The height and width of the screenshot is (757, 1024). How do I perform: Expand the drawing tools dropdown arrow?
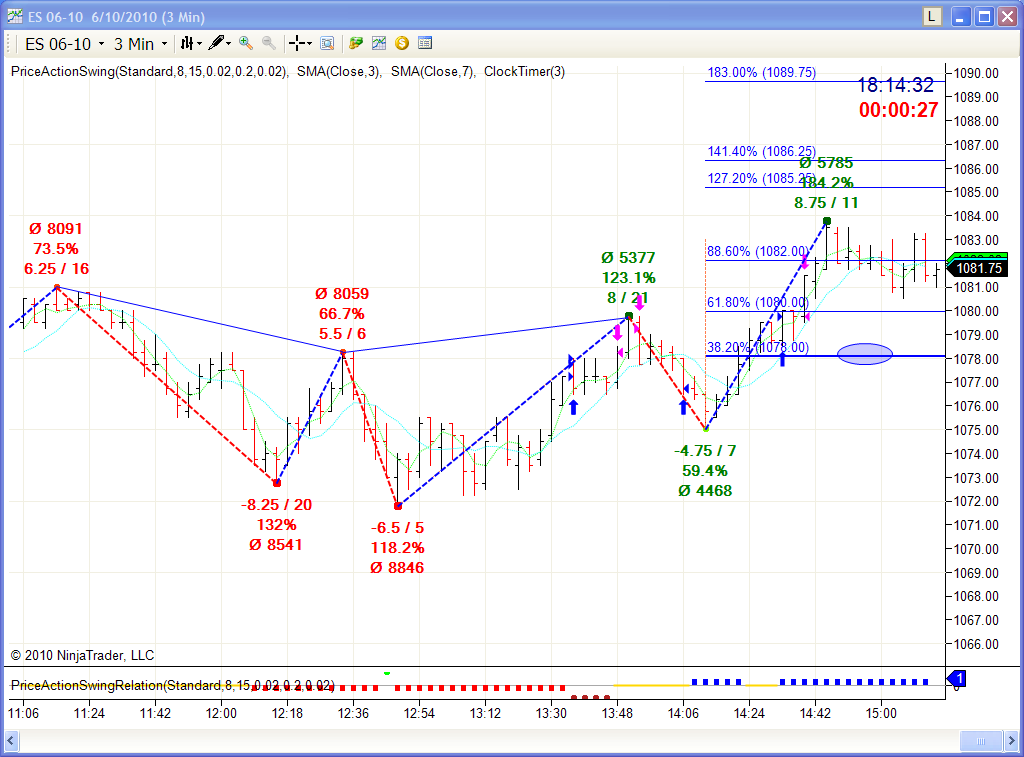pyautogui.click(x=229, y=44)
